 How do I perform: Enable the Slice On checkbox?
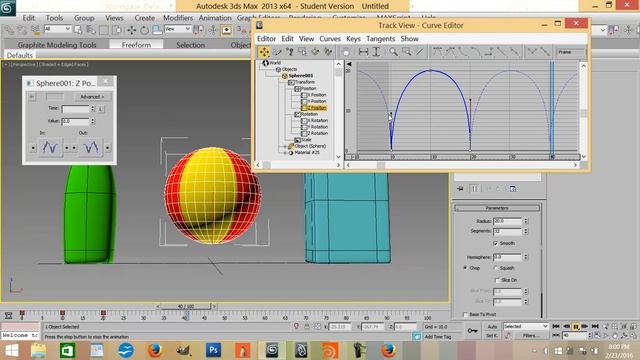497,280
